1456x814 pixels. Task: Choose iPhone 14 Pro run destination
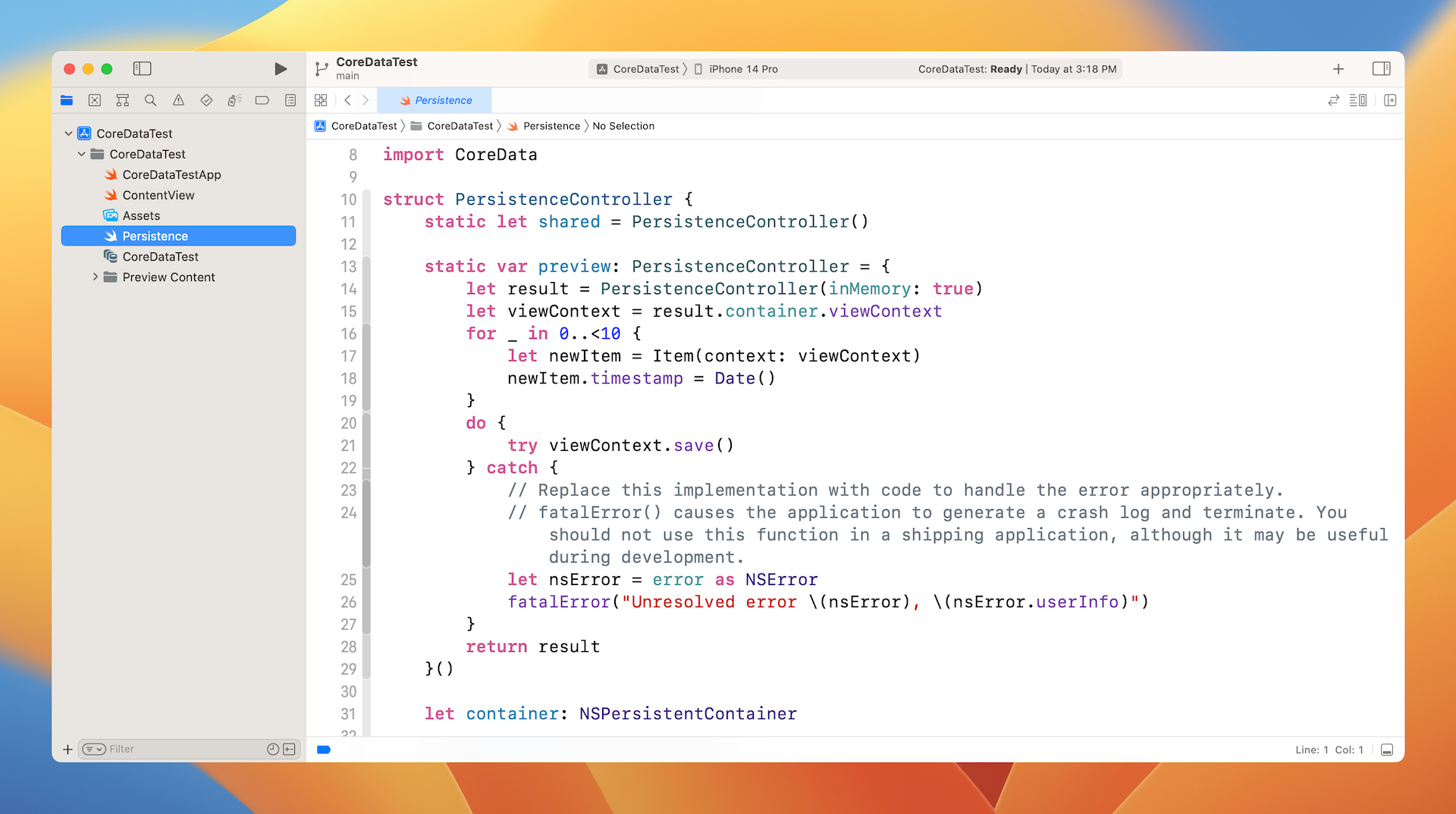coord(742,69)
